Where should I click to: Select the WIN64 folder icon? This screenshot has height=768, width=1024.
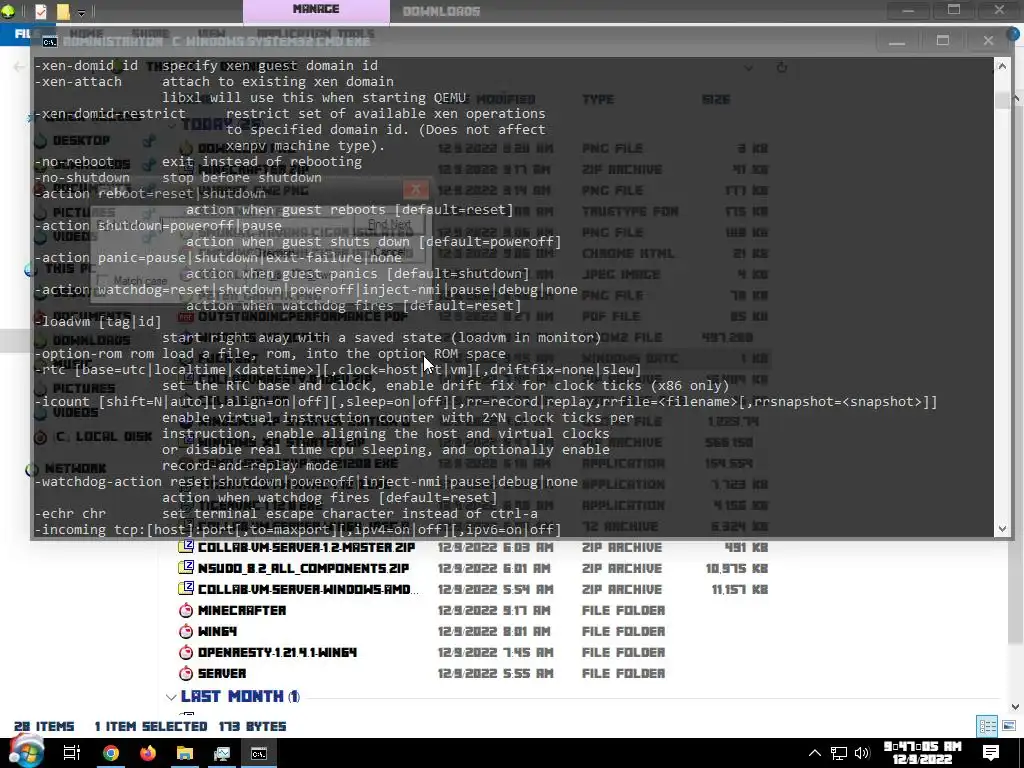pos(186,631)
